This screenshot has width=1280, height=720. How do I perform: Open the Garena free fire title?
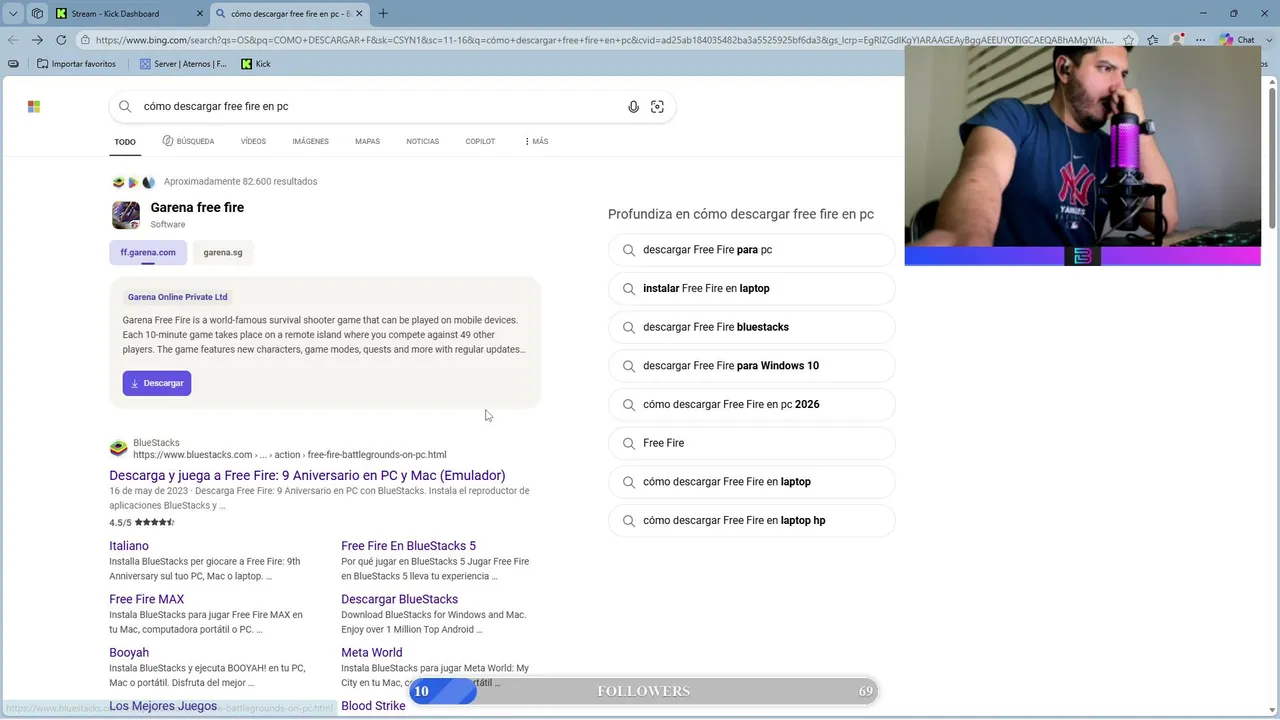[x=197, y=207]
